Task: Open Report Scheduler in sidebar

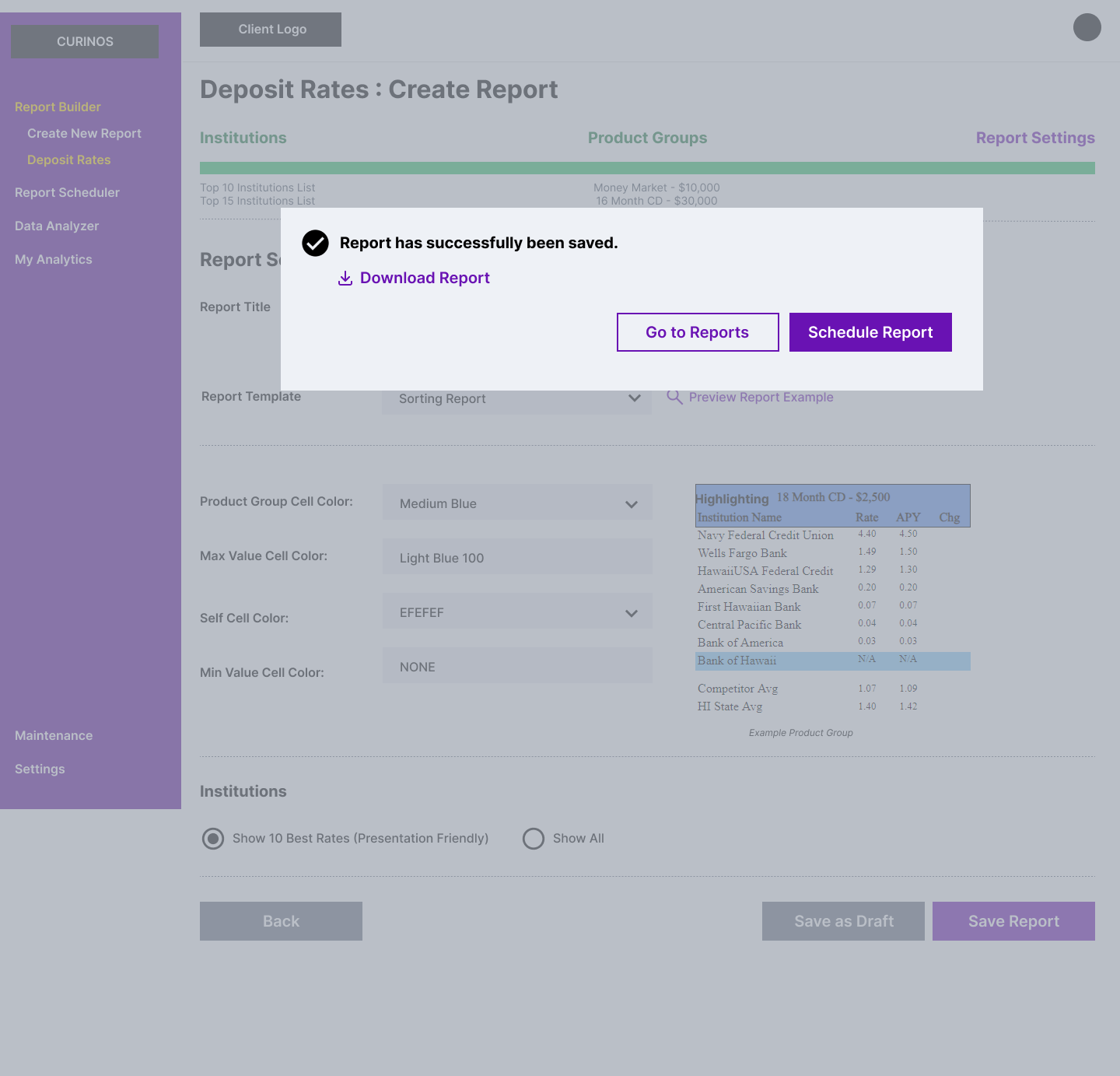Action: click(67, 192)
